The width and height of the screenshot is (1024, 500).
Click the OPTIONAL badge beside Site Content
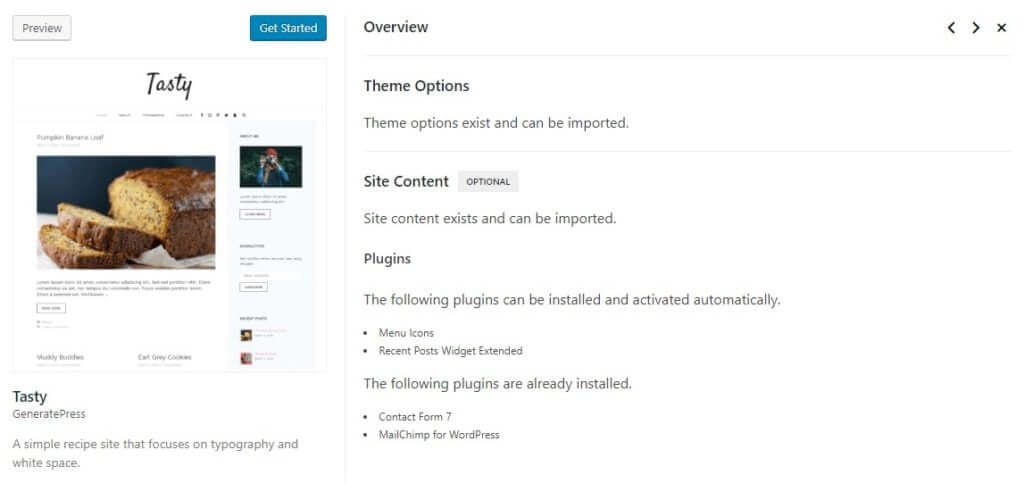488,181
